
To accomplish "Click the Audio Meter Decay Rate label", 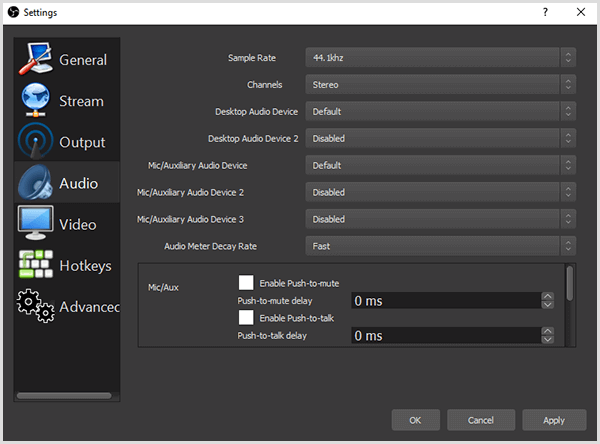I will 210,246.
